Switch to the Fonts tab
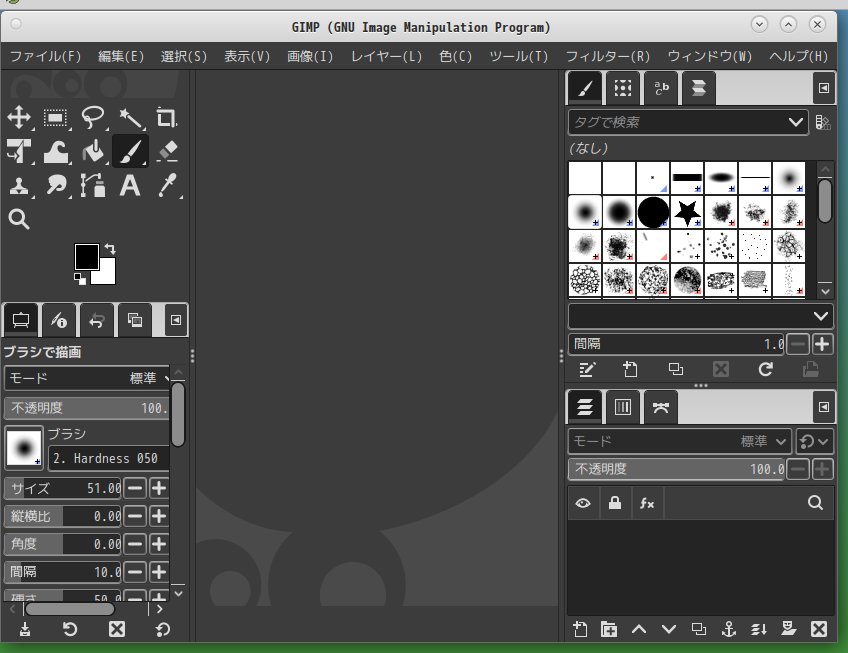The image size is (848, 653). pos(661,88)
